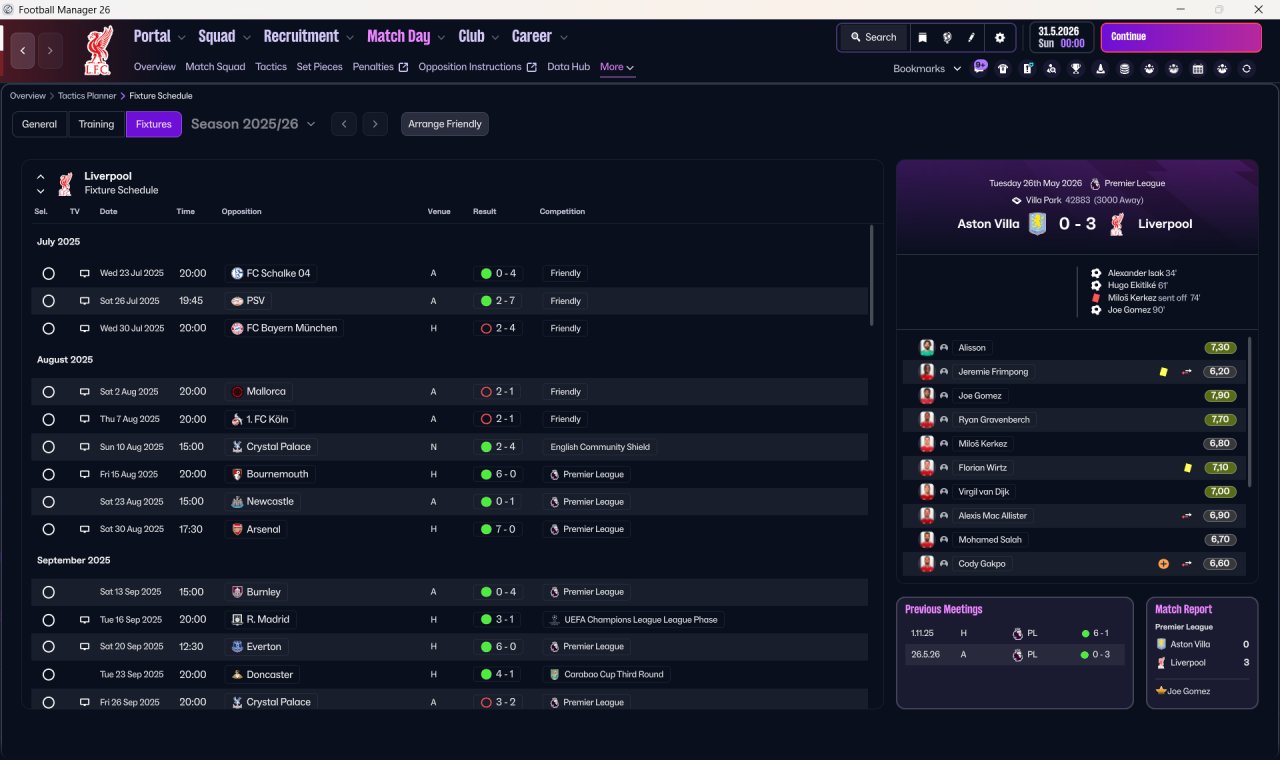Viewport: 1280px width, 760px height.
Task: Select the PSV fixture radio button
Action: pyautogui.click(x=48, y=301)
